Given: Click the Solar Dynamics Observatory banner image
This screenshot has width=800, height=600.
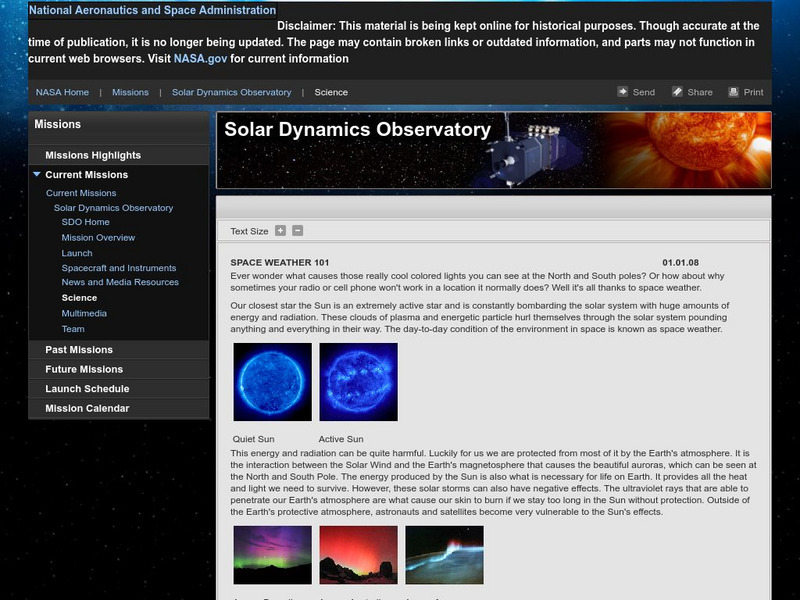Looking at the screenshot, I should (x=494, y=150).
